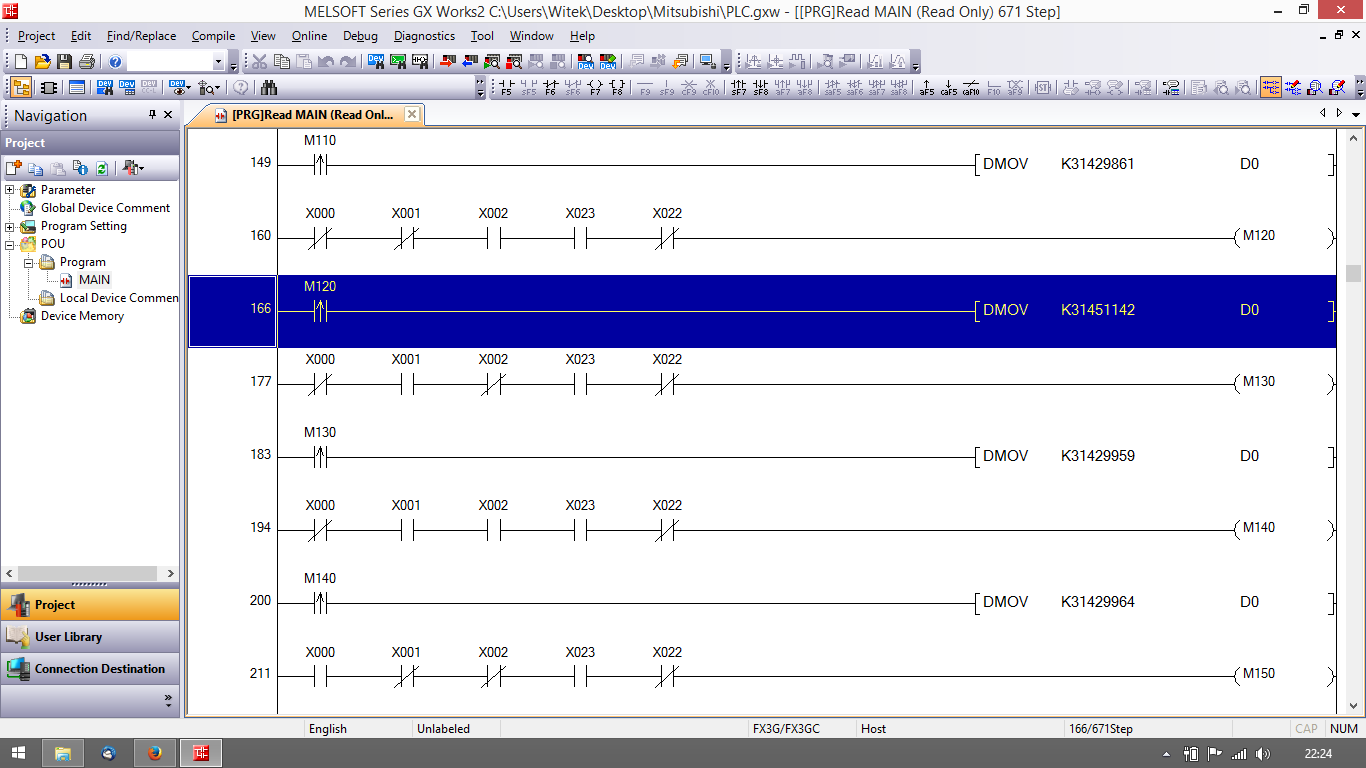This screenshot has height=768, width=1366.
Task: Insert rising pulse contact sF7 icon
Action: tap(739, 88)
